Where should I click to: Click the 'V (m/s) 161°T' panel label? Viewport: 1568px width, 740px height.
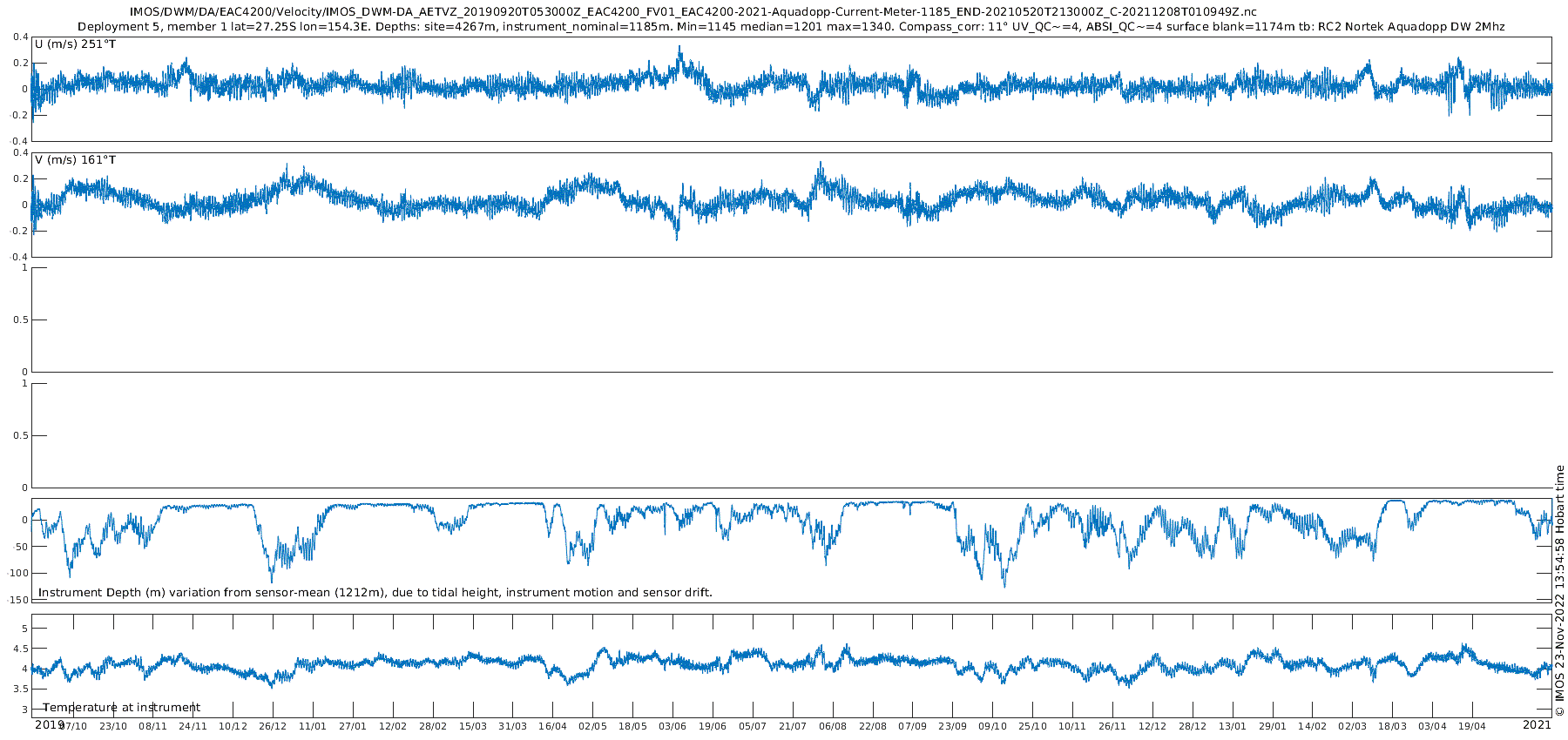point(75,160)
